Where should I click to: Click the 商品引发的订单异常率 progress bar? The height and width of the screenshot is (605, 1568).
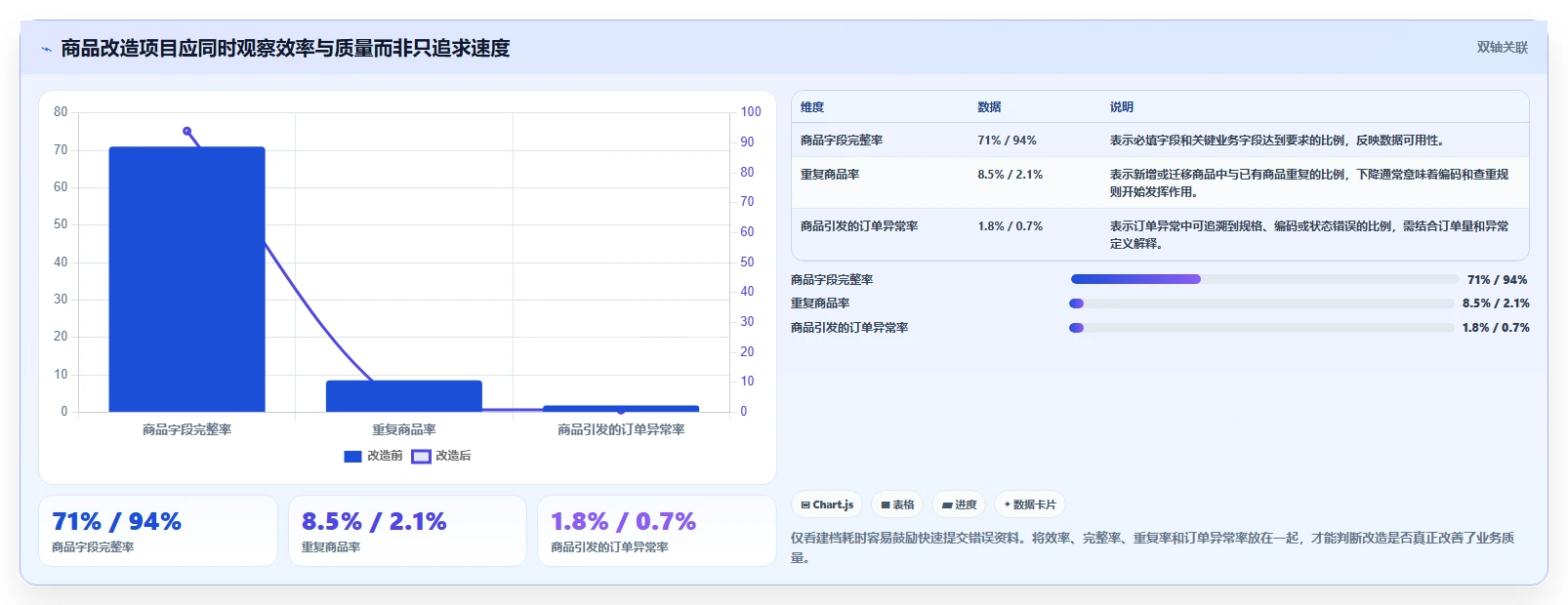tap(1261, 328)
